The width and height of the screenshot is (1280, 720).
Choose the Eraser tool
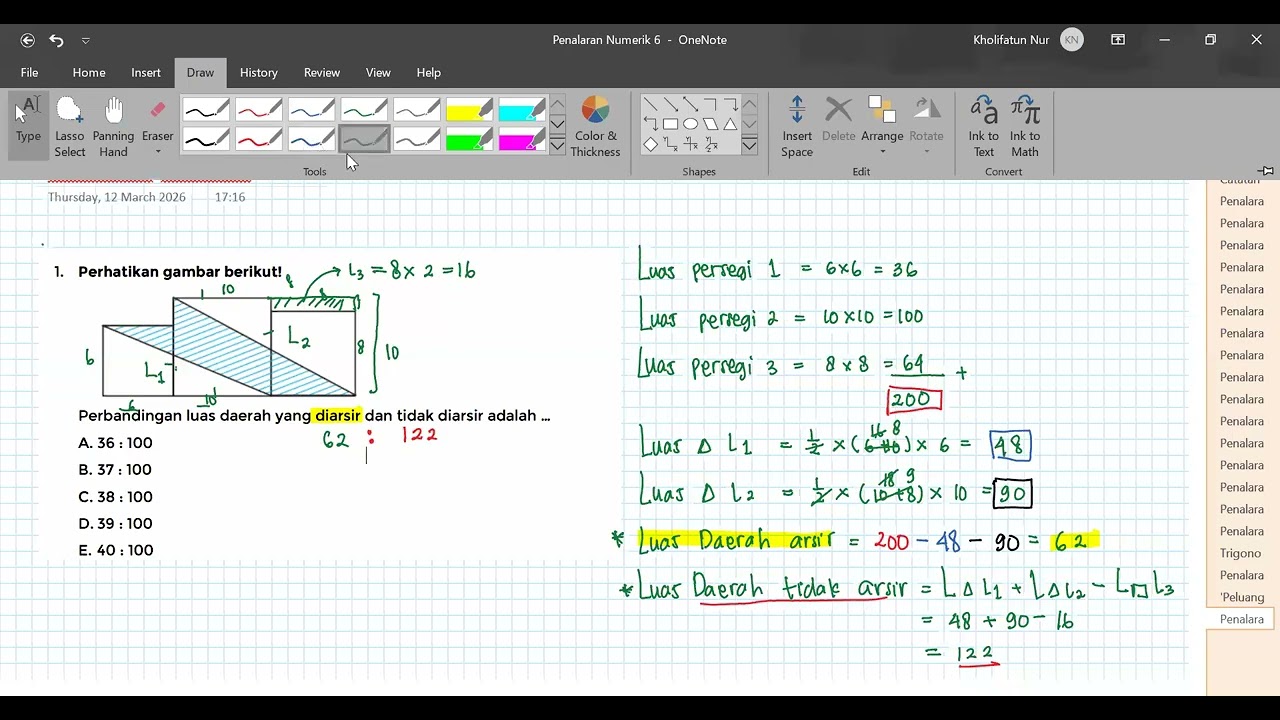157,118
